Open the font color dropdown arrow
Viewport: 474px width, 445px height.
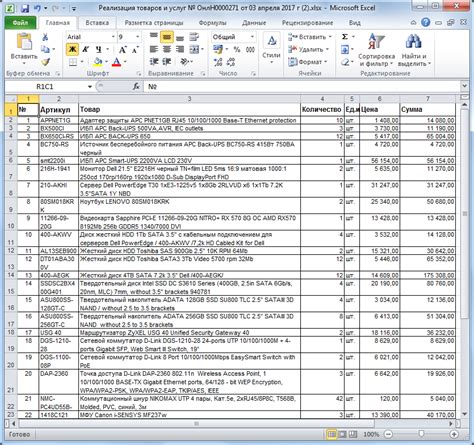pyautogui.click(x=125, y=62)
